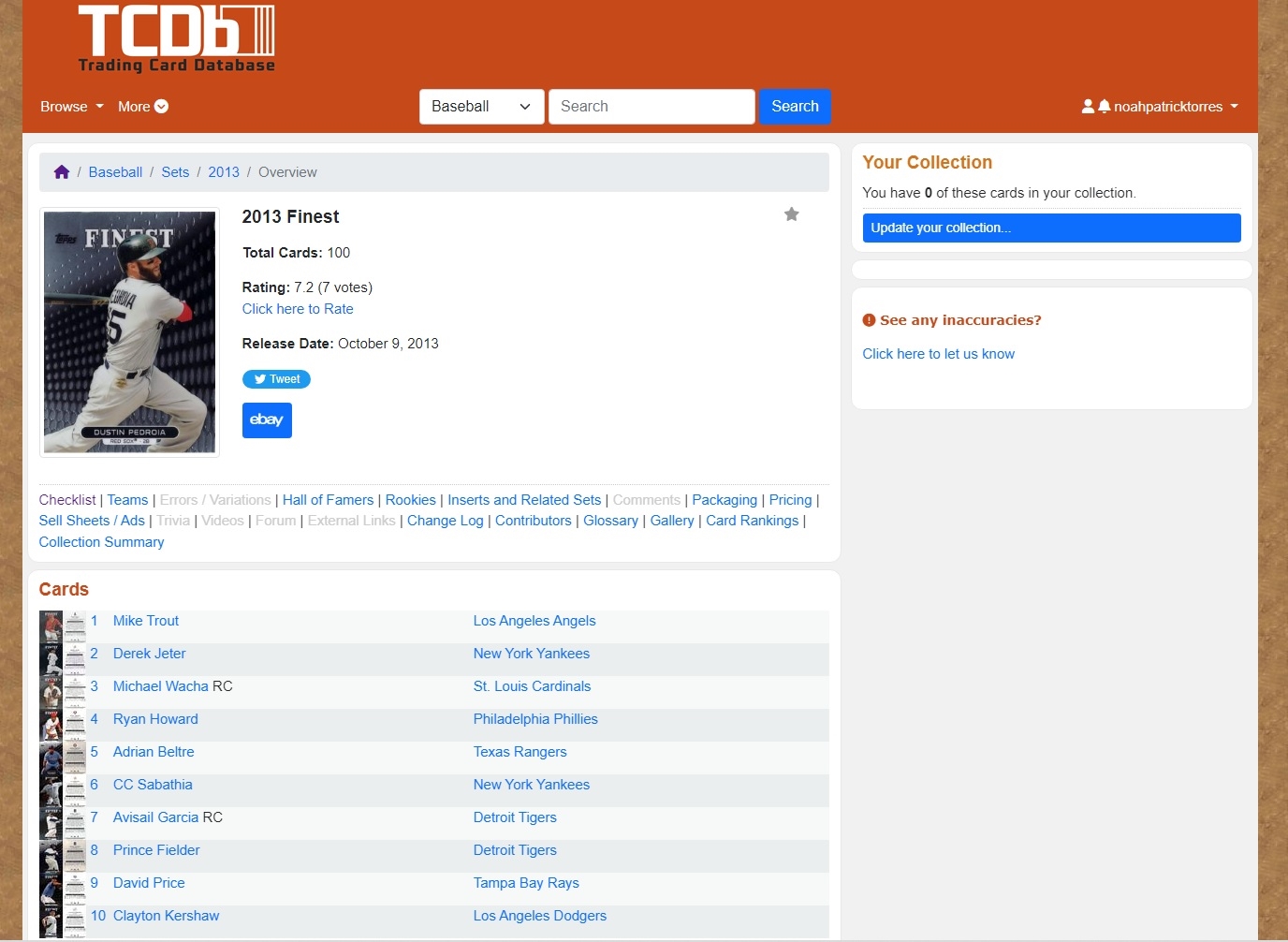Open Mike Trout card page
Viewport: 1288px width, 942px height.
[146, 621]
